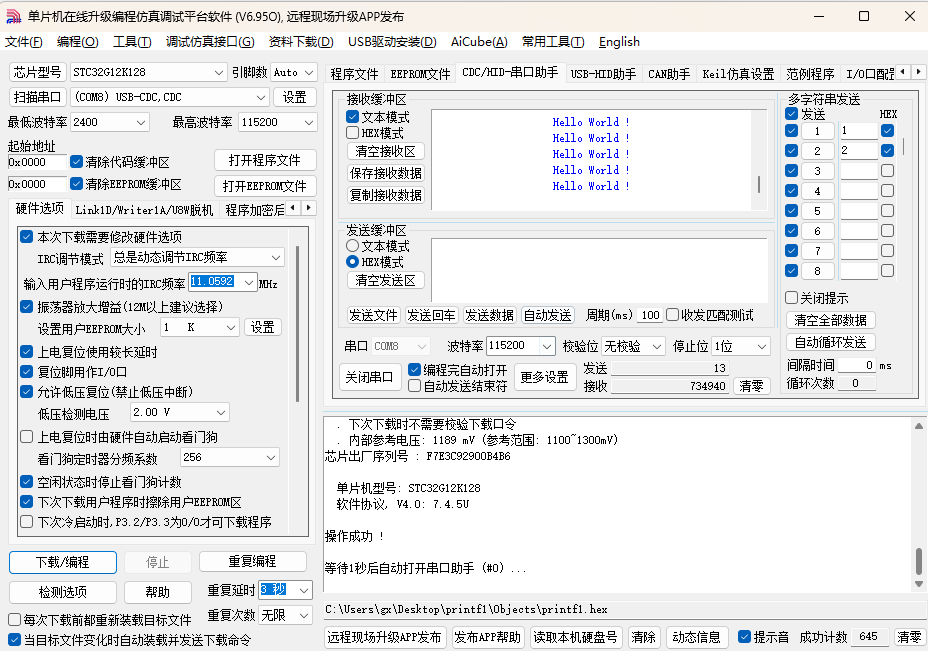Click the 清空接收区 button
The height and width of the screenshot is (651, 928).
pos(385,152)
